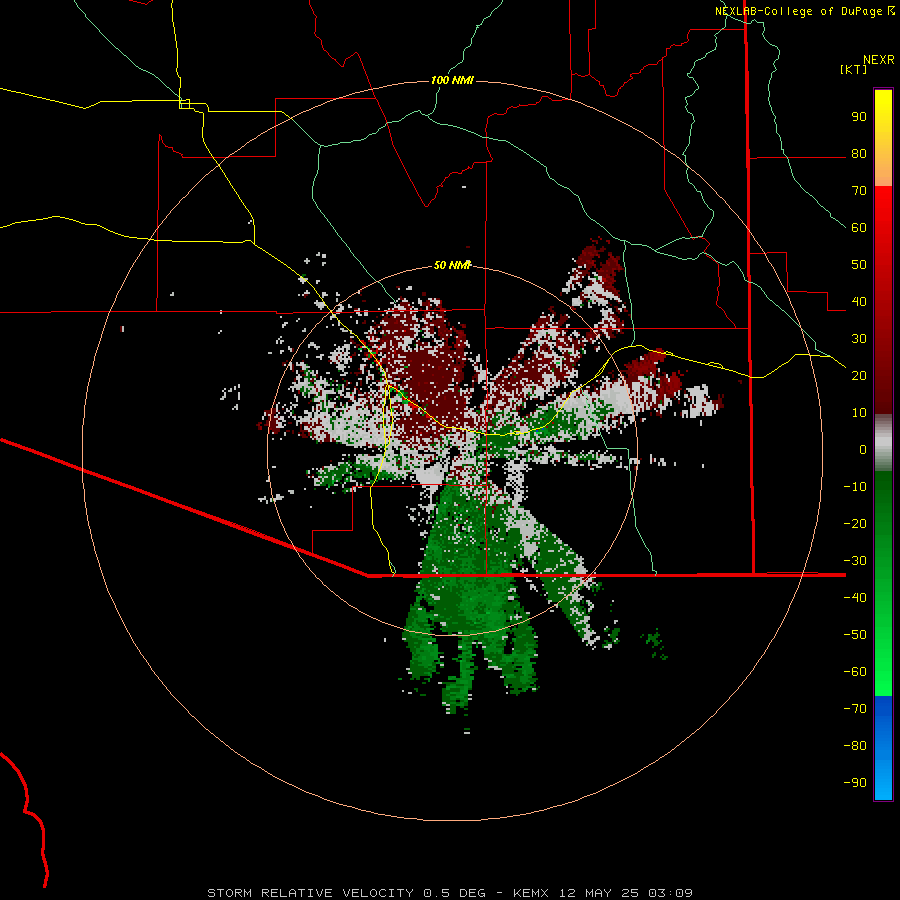Click the 30 value on the velocity scale
This screenshot has width=900, height=900.
(x=859, y=339)
